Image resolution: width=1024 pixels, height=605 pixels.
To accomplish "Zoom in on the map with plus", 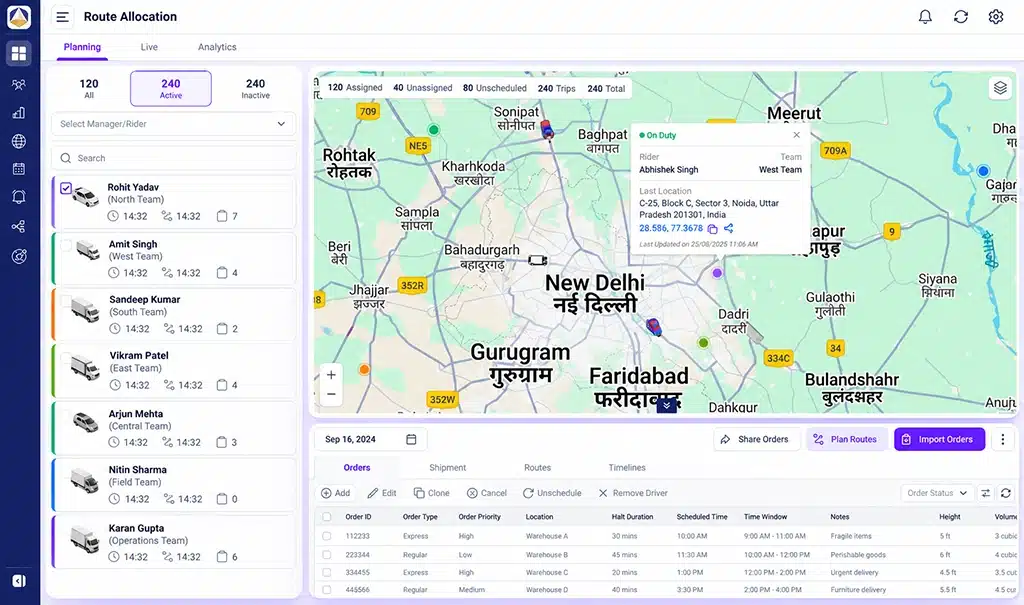I will click(331, 375).
